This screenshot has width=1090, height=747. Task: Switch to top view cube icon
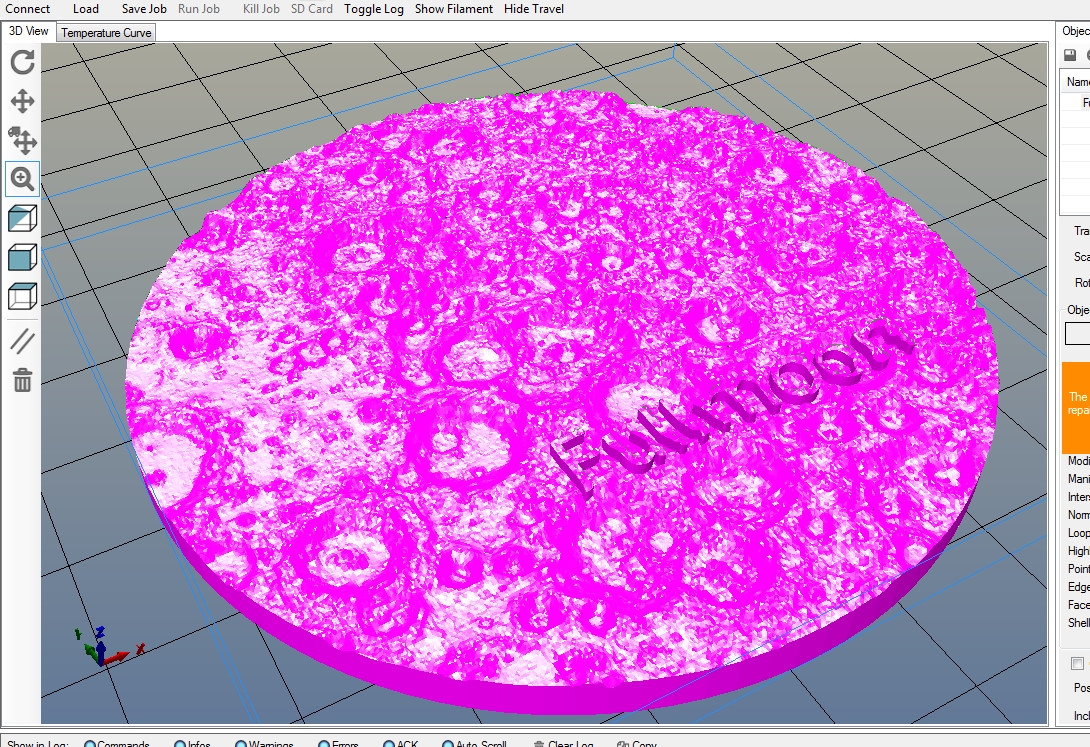pyautogui.click(x=22, y=296)
